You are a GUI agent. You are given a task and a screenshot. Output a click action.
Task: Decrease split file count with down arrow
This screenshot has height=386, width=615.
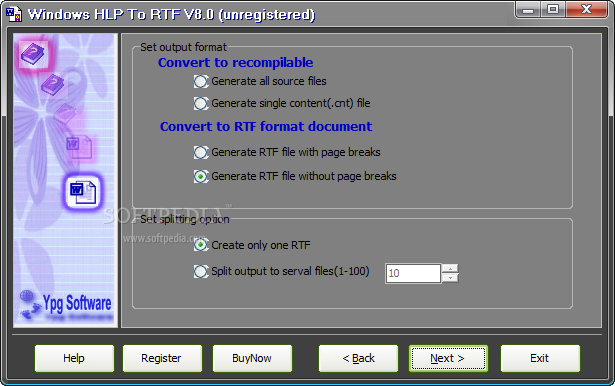pyautogui.click(x=450, y=278)
